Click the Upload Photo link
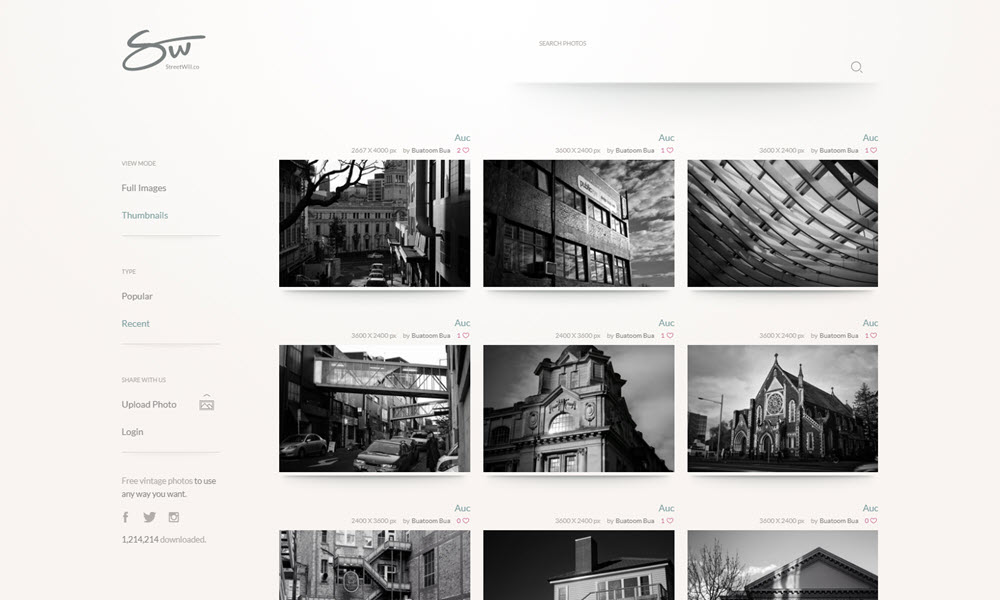 pos(149,405)
